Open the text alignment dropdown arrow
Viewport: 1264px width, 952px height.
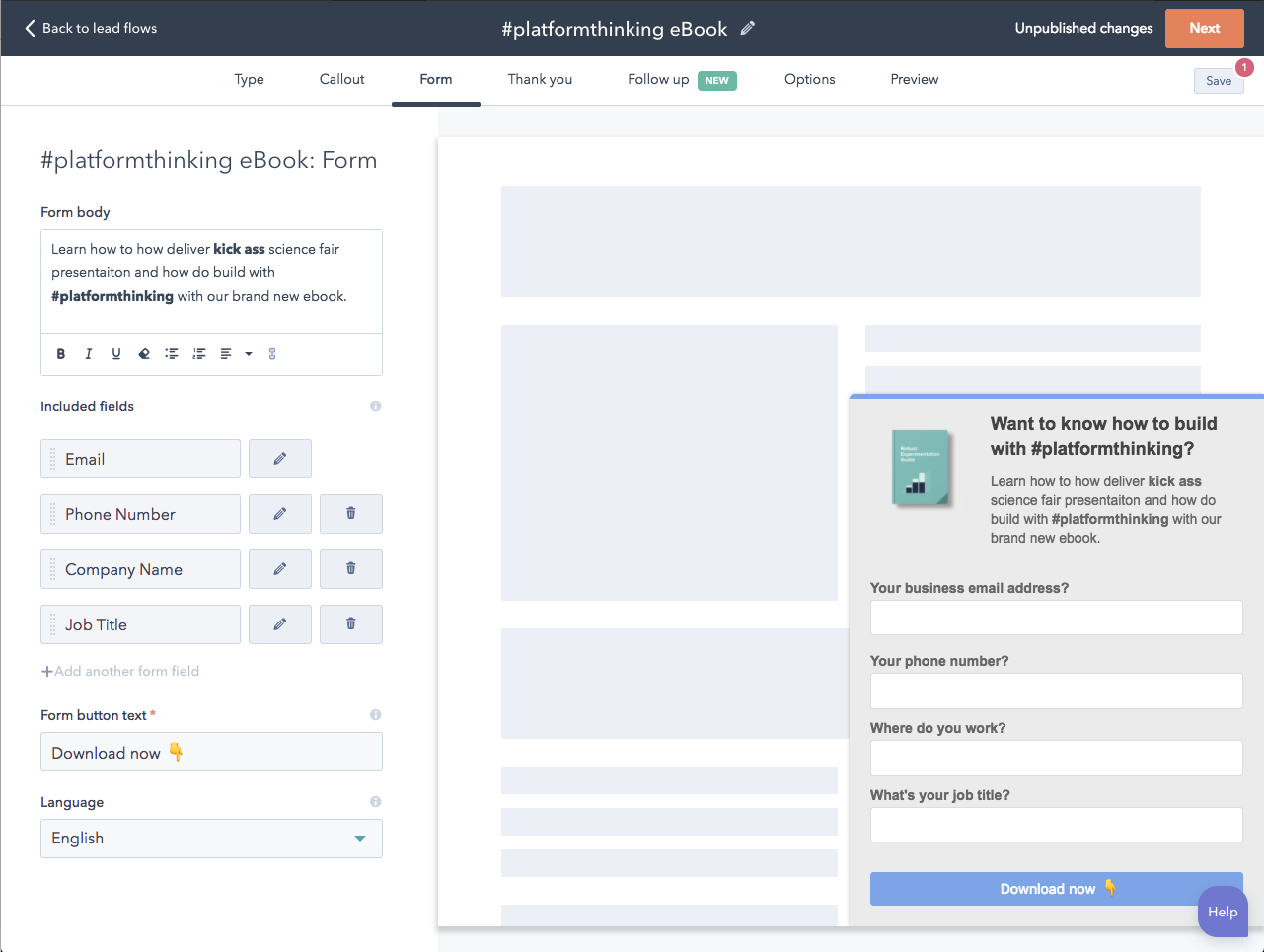249,354
